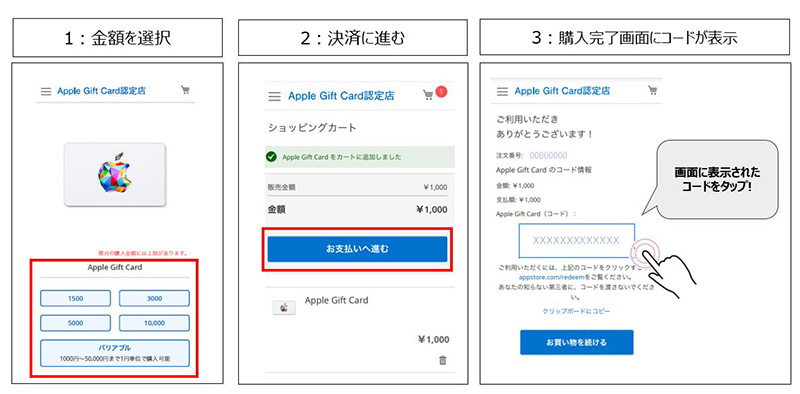Click クリップボードにコピー link

click(x=576, y=311)
